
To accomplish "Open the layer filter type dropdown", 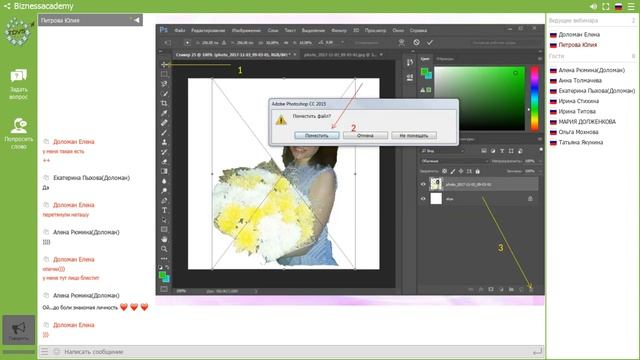I will click(x=443, y=151).
